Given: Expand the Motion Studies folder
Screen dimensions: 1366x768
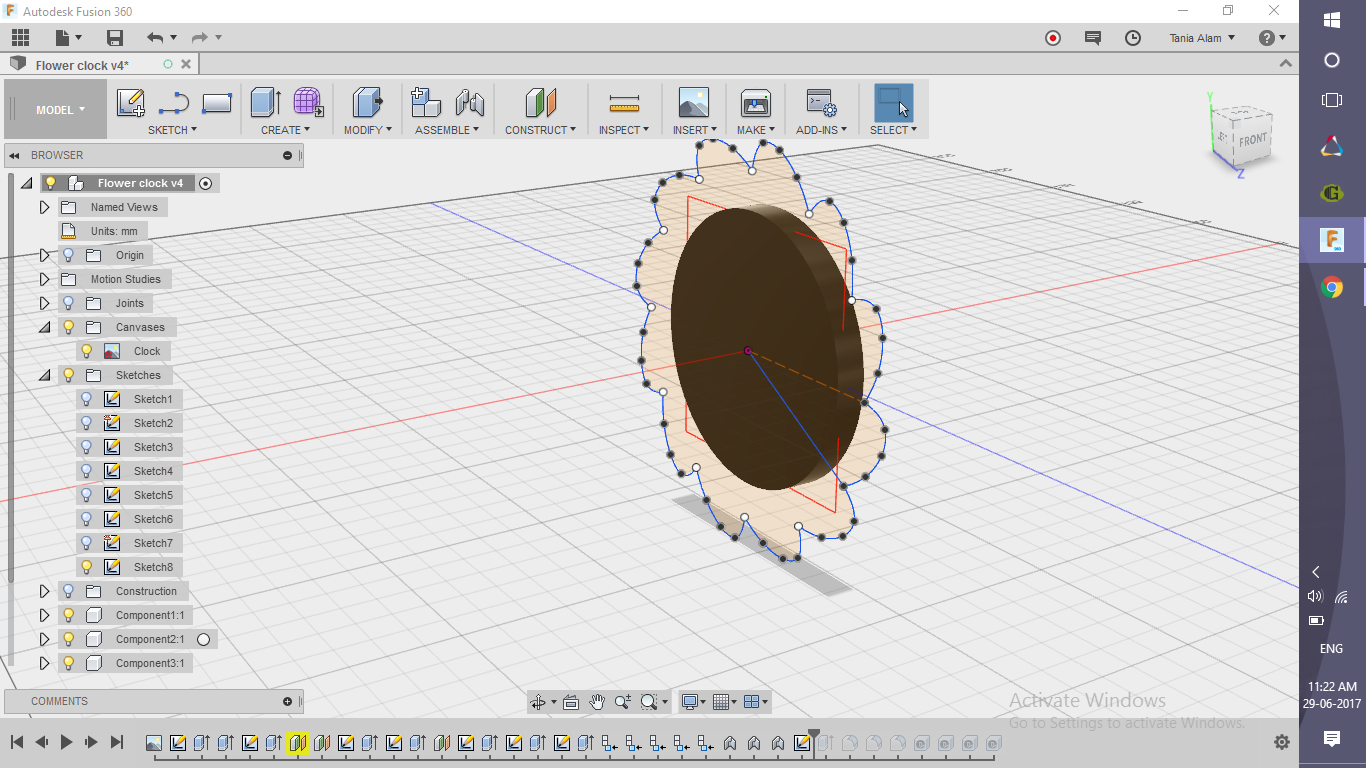Looking at the screenshot, I should coord(44,279).
